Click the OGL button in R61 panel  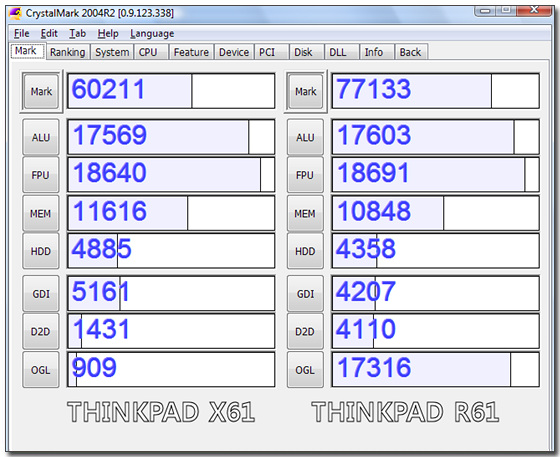pos(305,370)
